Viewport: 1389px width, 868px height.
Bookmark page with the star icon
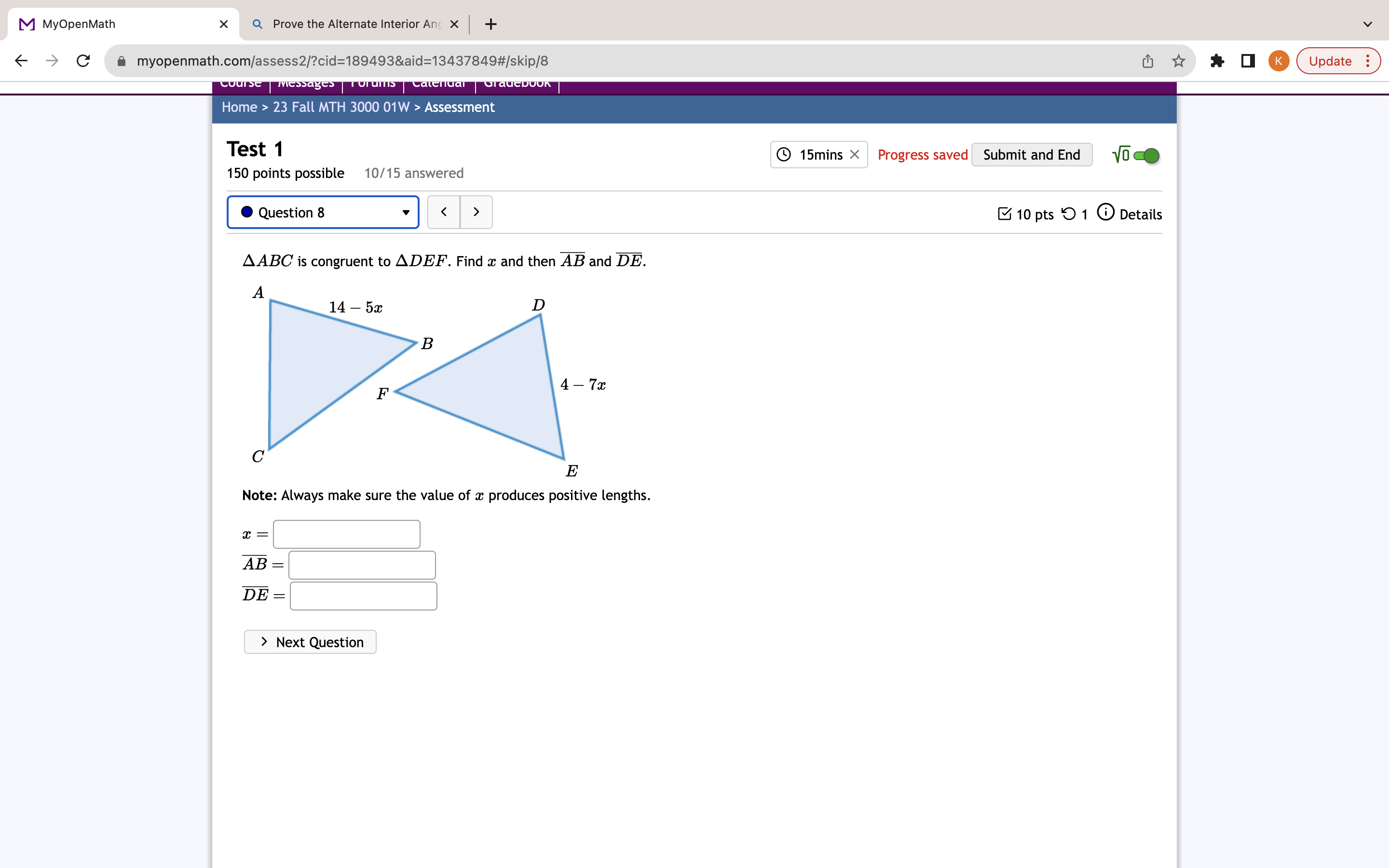click(x=1178, y=61)
